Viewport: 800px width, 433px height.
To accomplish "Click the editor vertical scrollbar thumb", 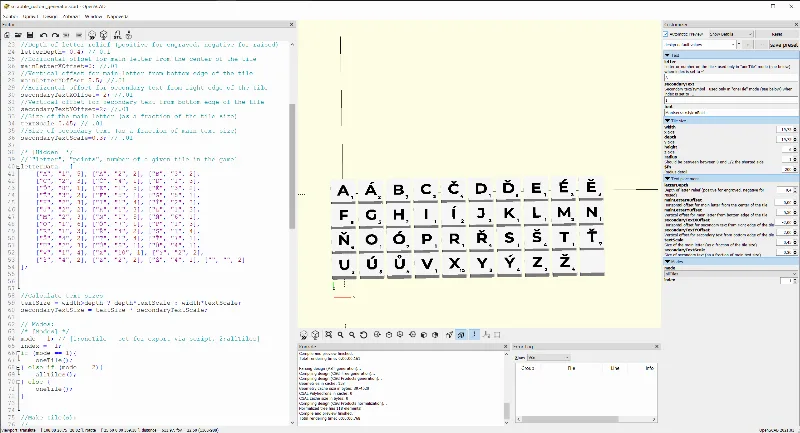I will pyautogui.click(x=292, y=166).
